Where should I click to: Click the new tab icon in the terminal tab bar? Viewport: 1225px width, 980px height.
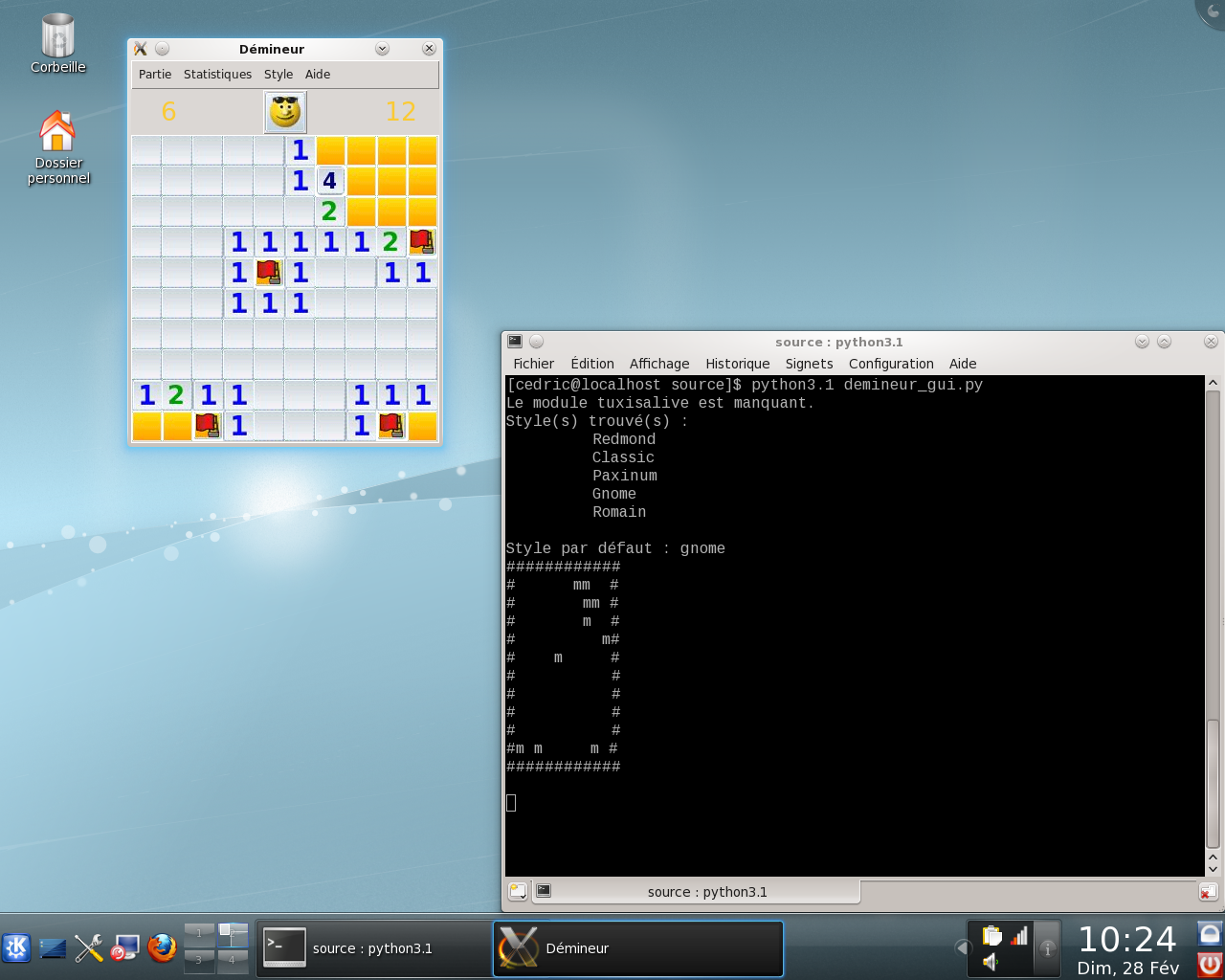pyautogui.click(x=518, y=892)
